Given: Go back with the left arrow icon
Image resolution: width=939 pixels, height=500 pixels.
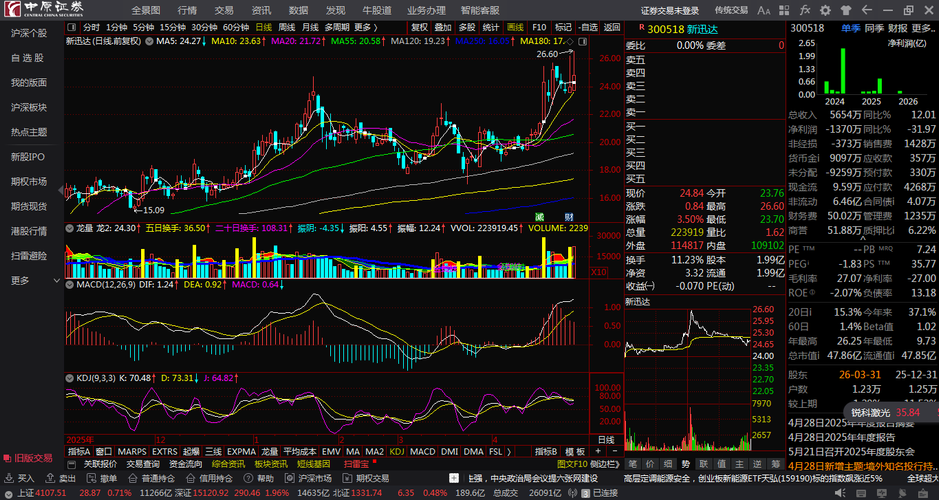Looking at the screenshot, I should click(867, 10).
